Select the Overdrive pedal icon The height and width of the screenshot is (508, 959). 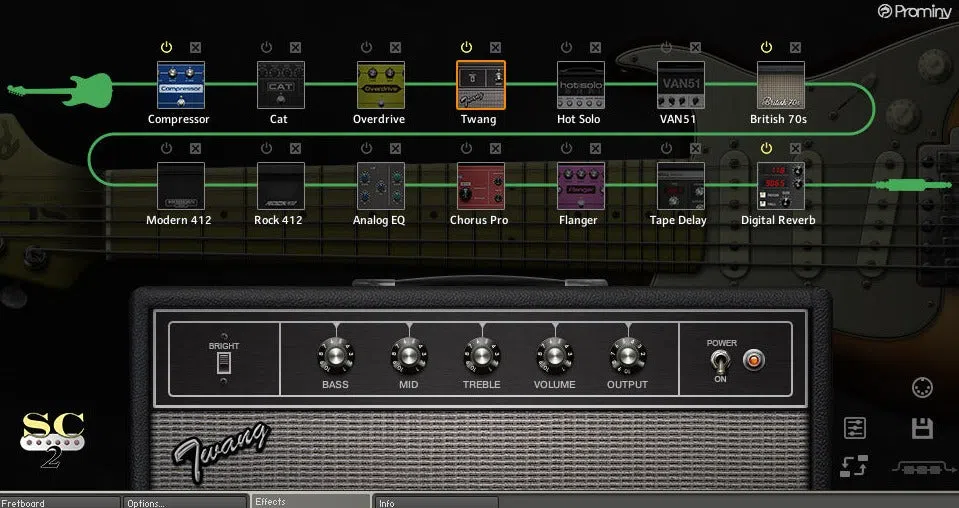click(x=380, y=85)
